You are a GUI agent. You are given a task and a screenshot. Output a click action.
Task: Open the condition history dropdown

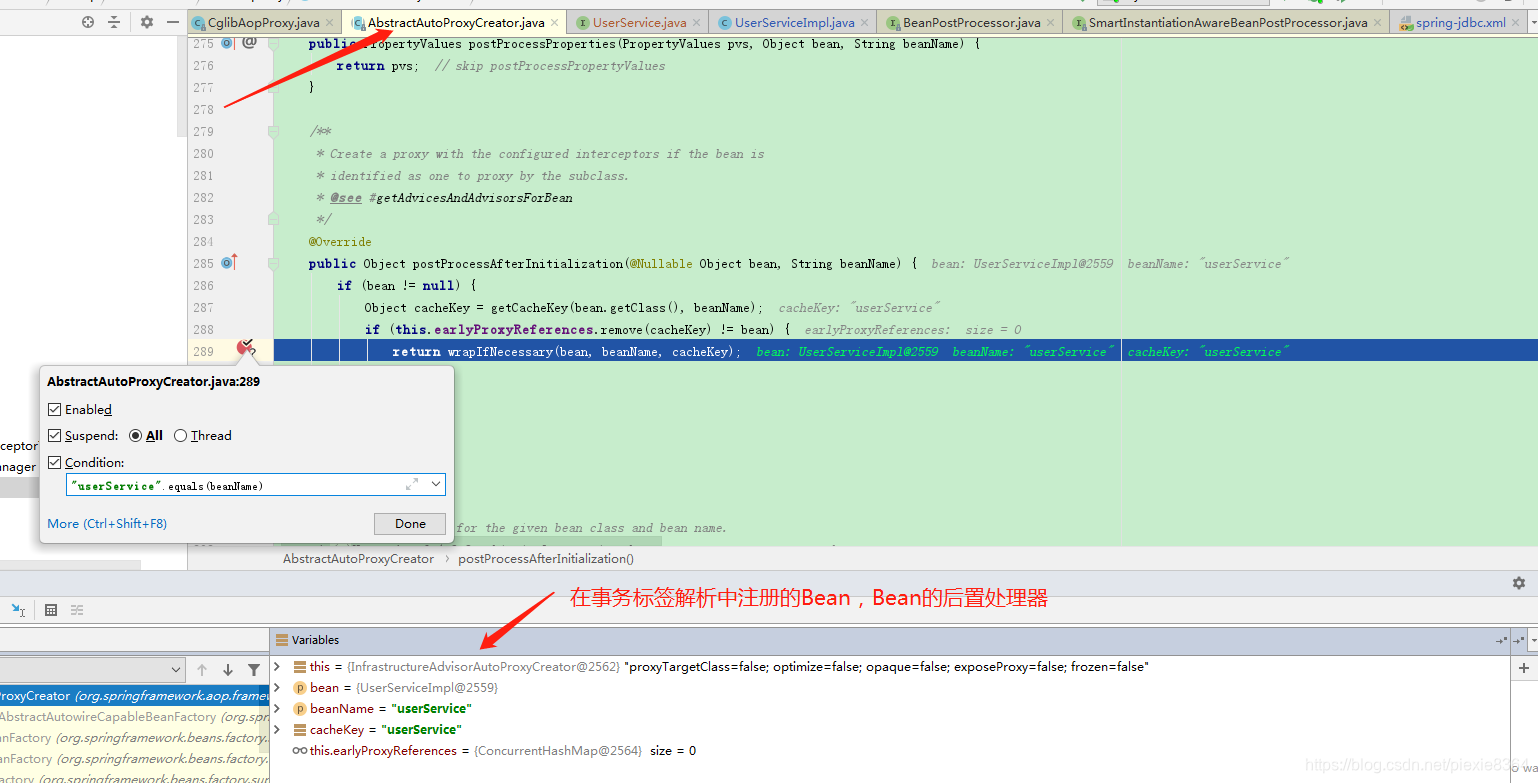436,485
